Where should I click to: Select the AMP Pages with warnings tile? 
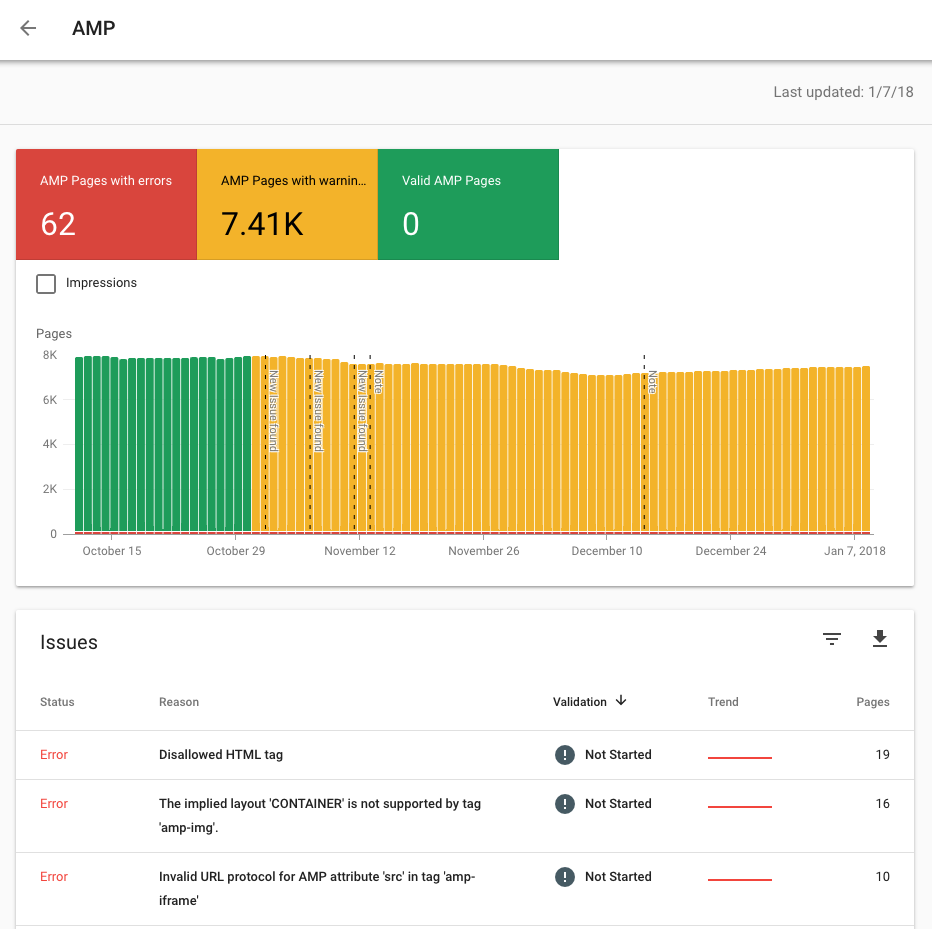point(287,204)
